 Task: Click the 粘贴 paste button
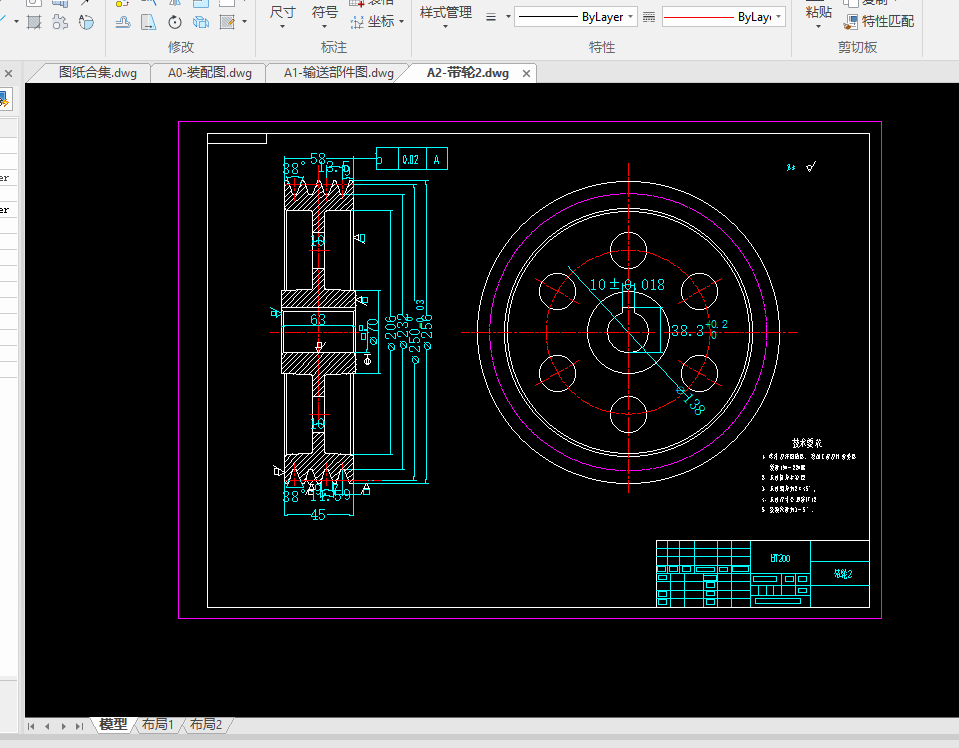(818, 12)
